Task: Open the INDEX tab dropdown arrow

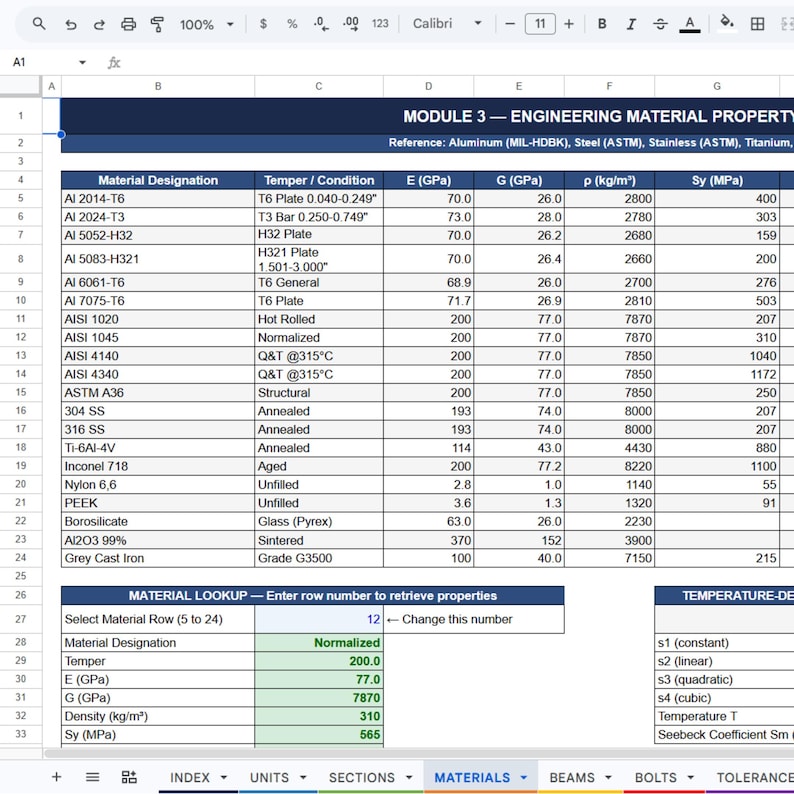Action: click(224, 777)
